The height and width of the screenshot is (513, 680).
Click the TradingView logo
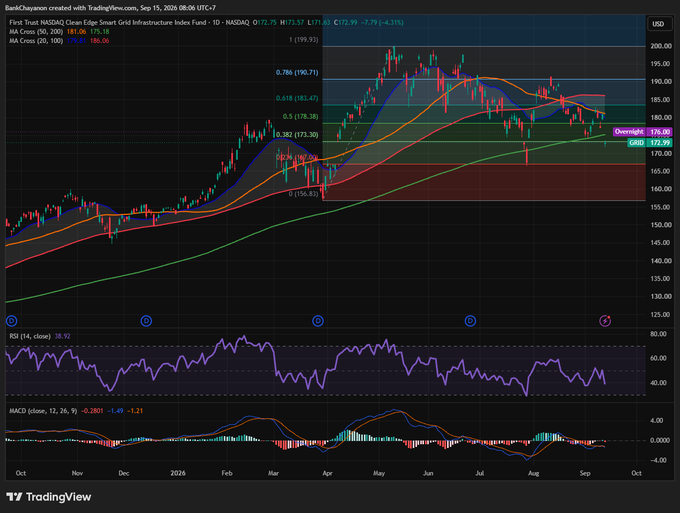[49, 497]
